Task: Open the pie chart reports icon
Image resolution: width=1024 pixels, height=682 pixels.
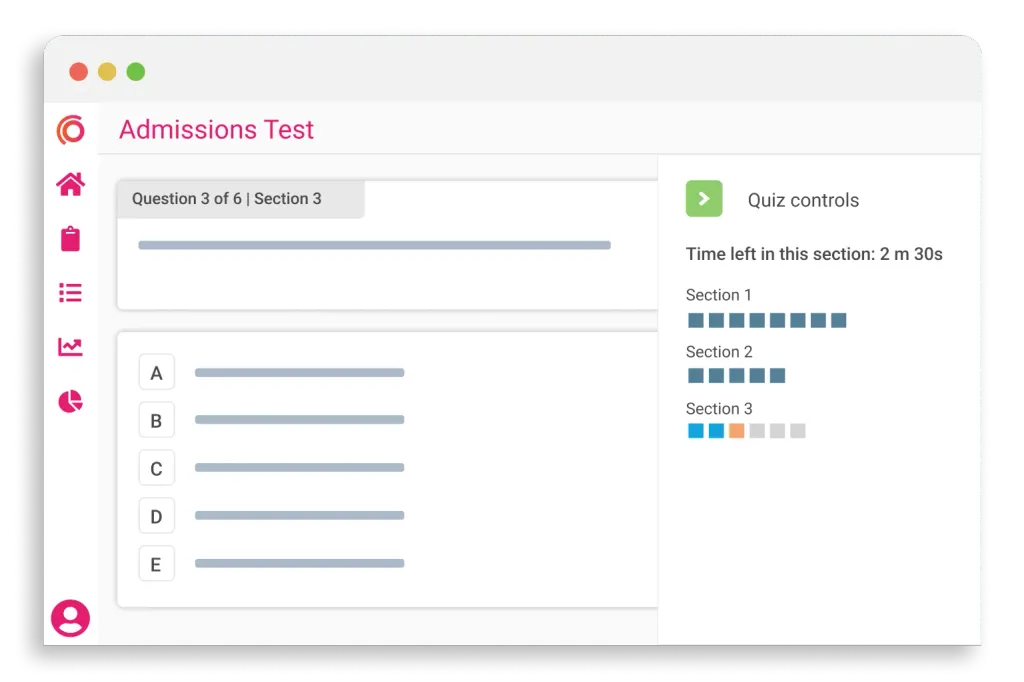Action: (70, 402)
